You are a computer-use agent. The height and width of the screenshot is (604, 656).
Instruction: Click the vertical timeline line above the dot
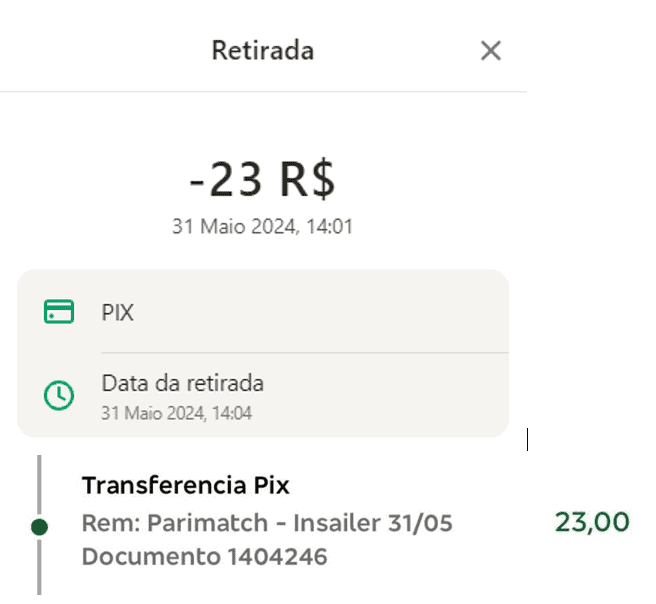tap(39, 486)
